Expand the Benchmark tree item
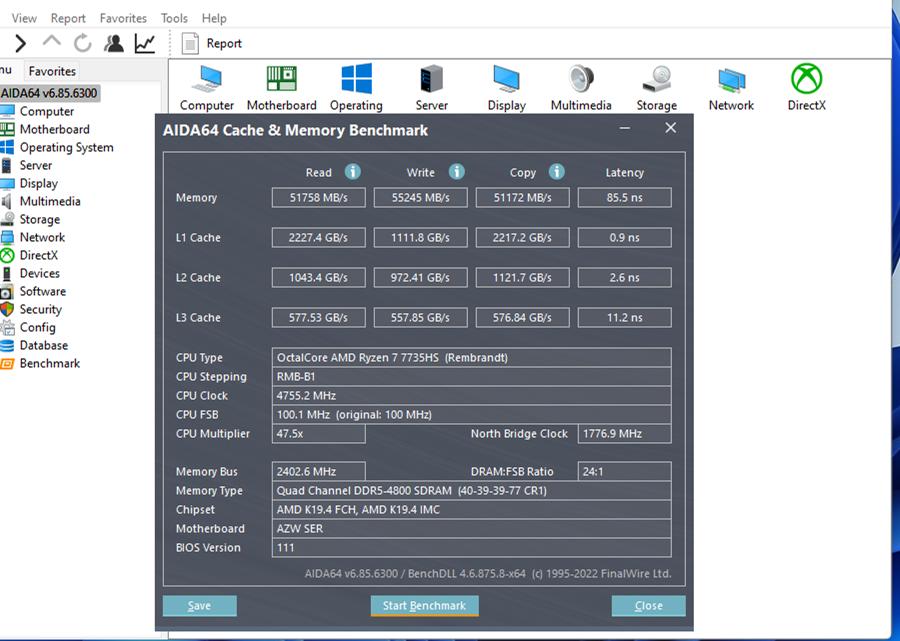 click(x=49, y=363)
